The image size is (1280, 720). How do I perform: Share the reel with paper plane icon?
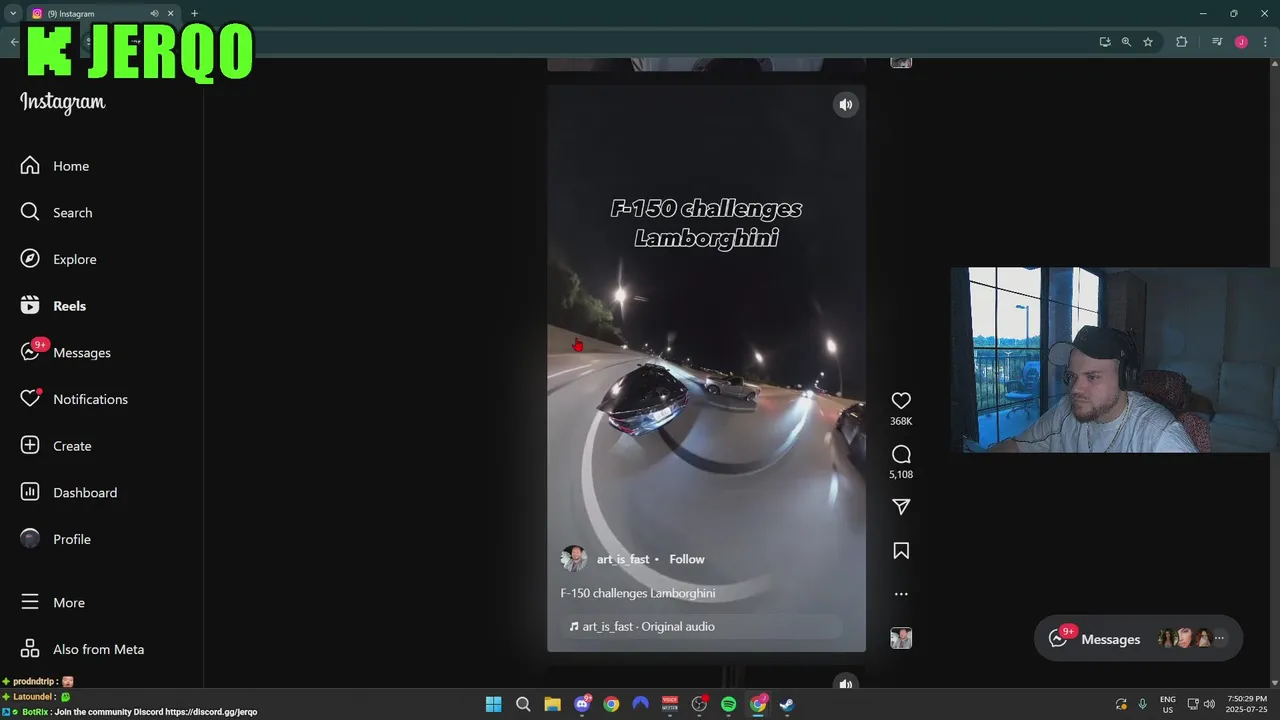(901, 507)
